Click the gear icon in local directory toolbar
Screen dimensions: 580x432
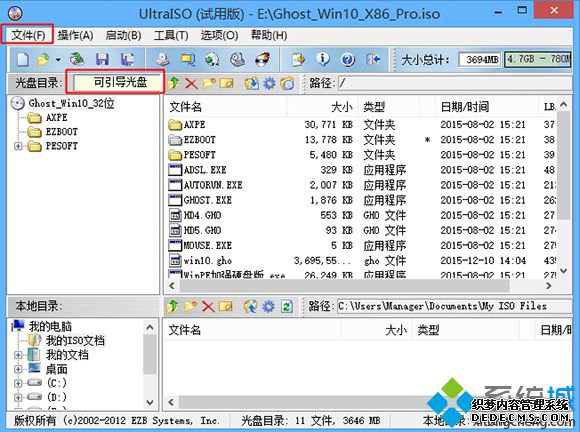tap(268, 306)
